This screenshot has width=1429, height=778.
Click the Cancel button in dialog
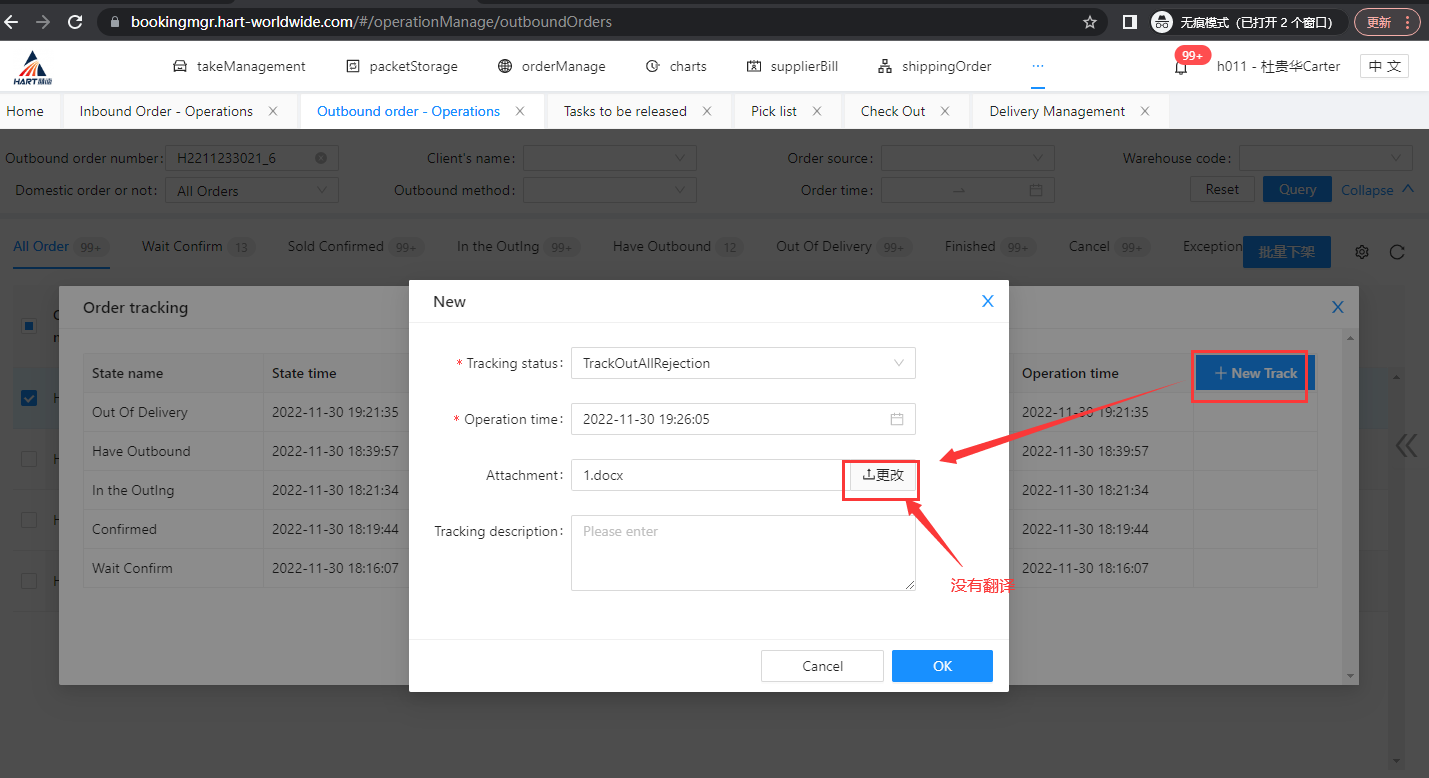point(822,666)
